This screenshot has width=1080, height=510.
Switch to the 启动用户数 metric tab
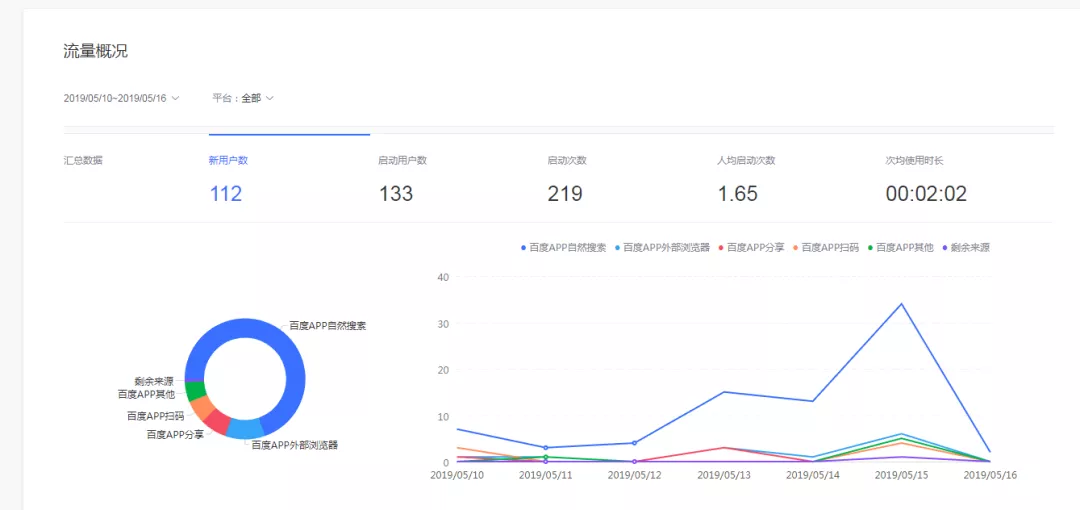[x=402, y=160]
